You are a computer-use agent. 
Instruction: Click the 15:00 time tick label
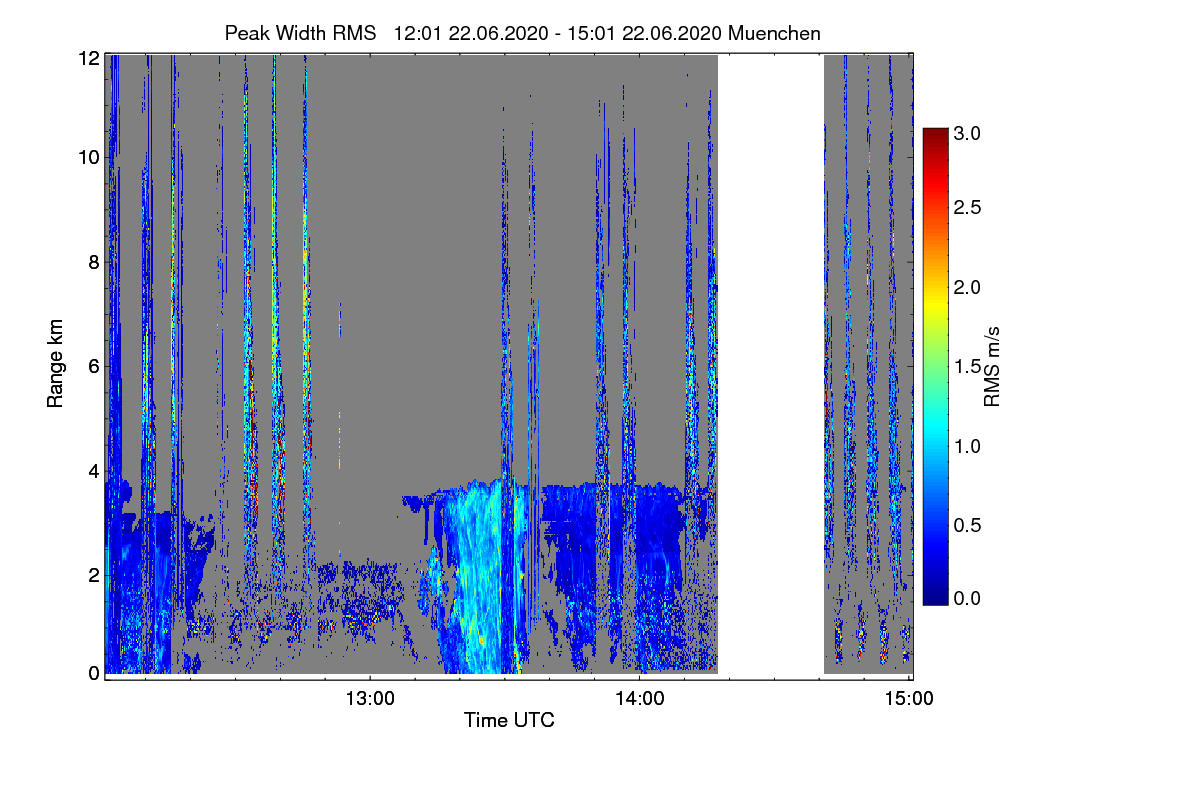pyautogui.click(x=908, y=698)
